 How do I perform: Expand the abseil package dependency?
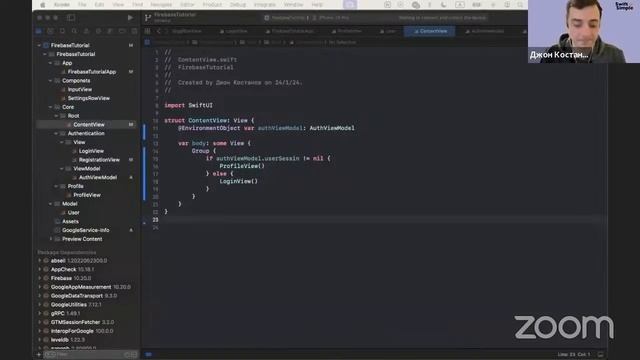click(x=40, y=260)
